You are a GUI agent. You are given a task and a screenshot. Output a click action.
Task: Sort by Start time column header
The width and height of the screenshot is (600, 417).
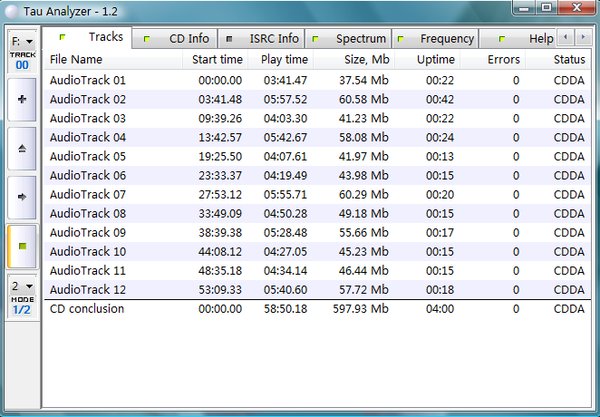click(x=215, y=60)
